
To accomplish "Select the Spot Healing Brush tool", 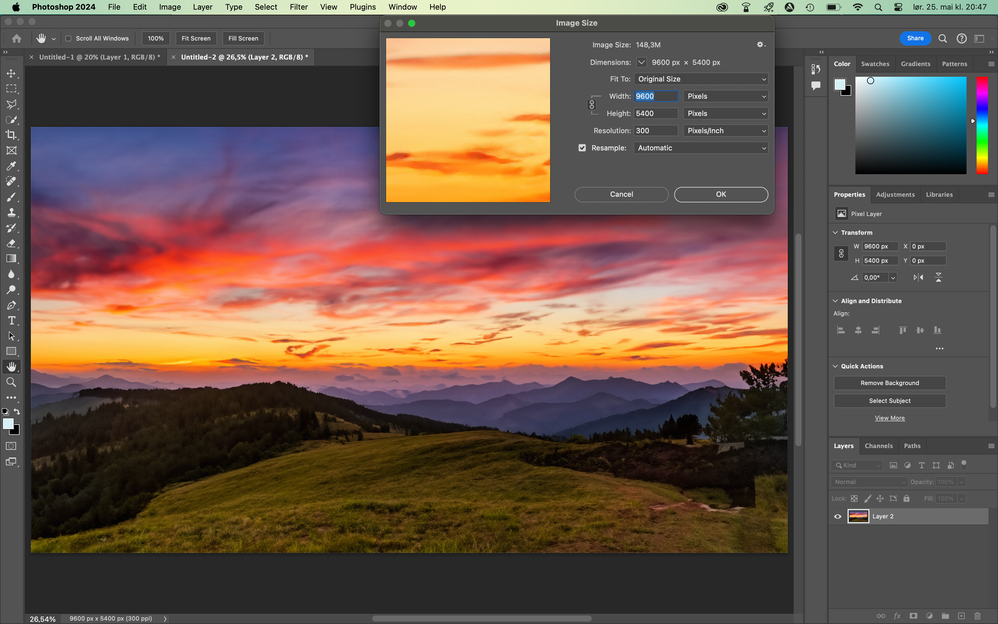I will coord(11,181).
